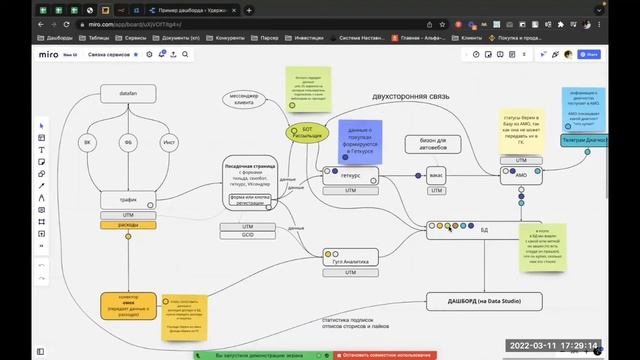Open the notes panel icon
640x360 pixels.
click(x=512, y=54)
